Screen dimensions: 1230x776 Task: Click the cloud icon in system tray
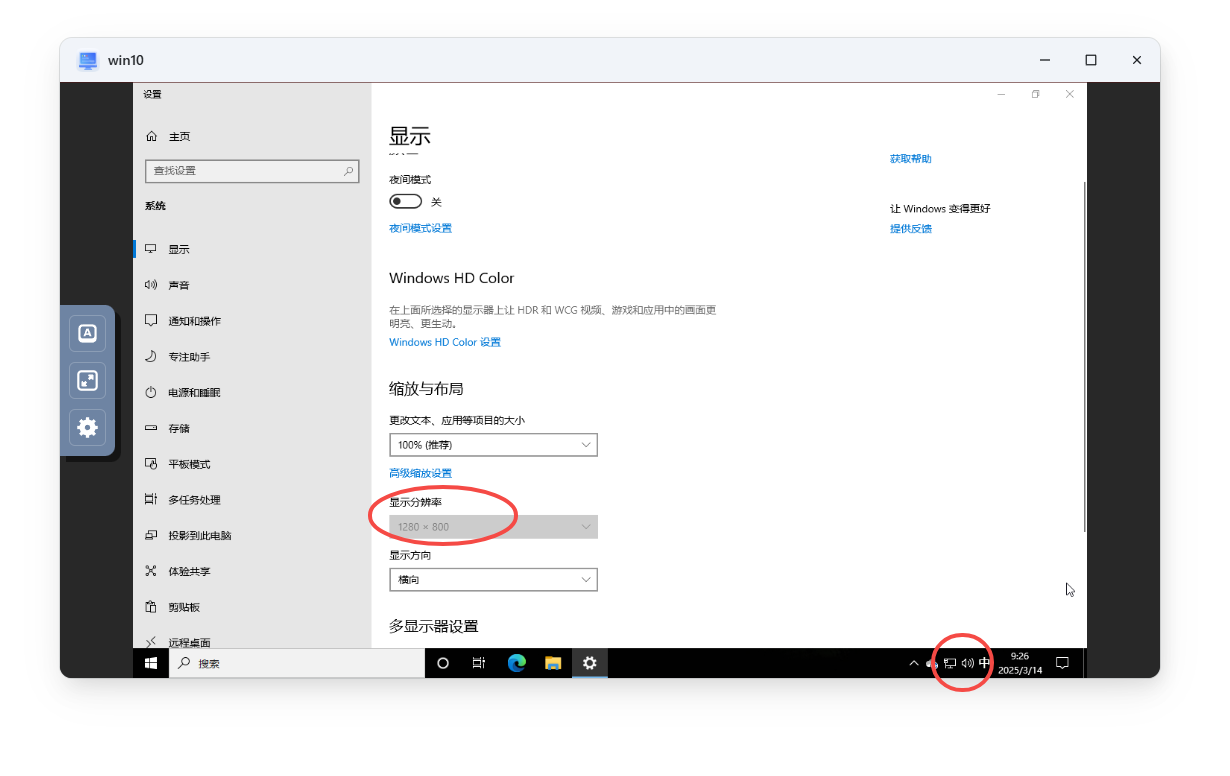point(932,663)
